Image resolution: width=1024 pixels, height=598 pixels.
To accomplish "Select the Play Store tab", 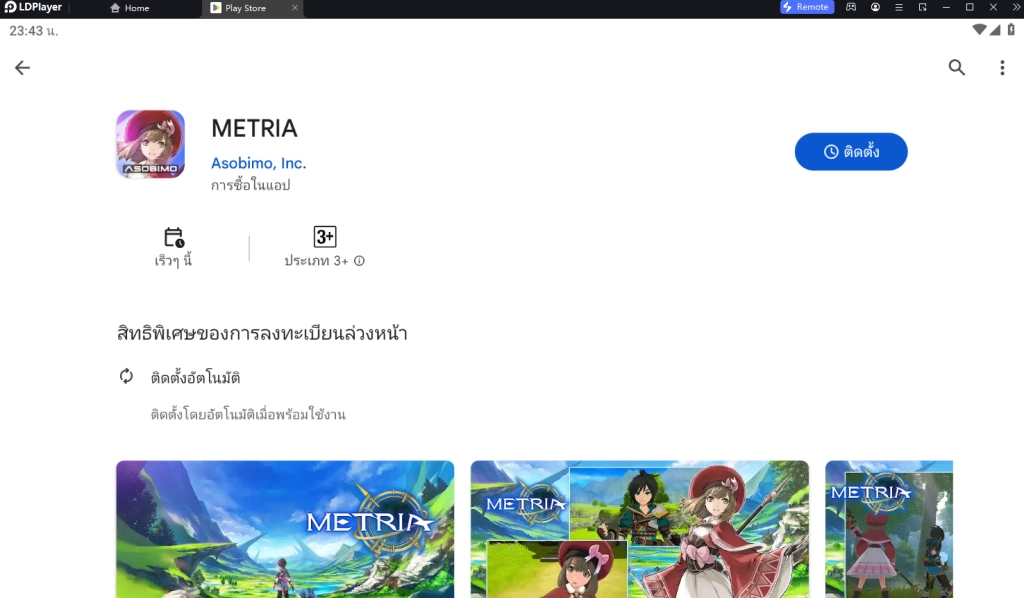I will point(243,8).
